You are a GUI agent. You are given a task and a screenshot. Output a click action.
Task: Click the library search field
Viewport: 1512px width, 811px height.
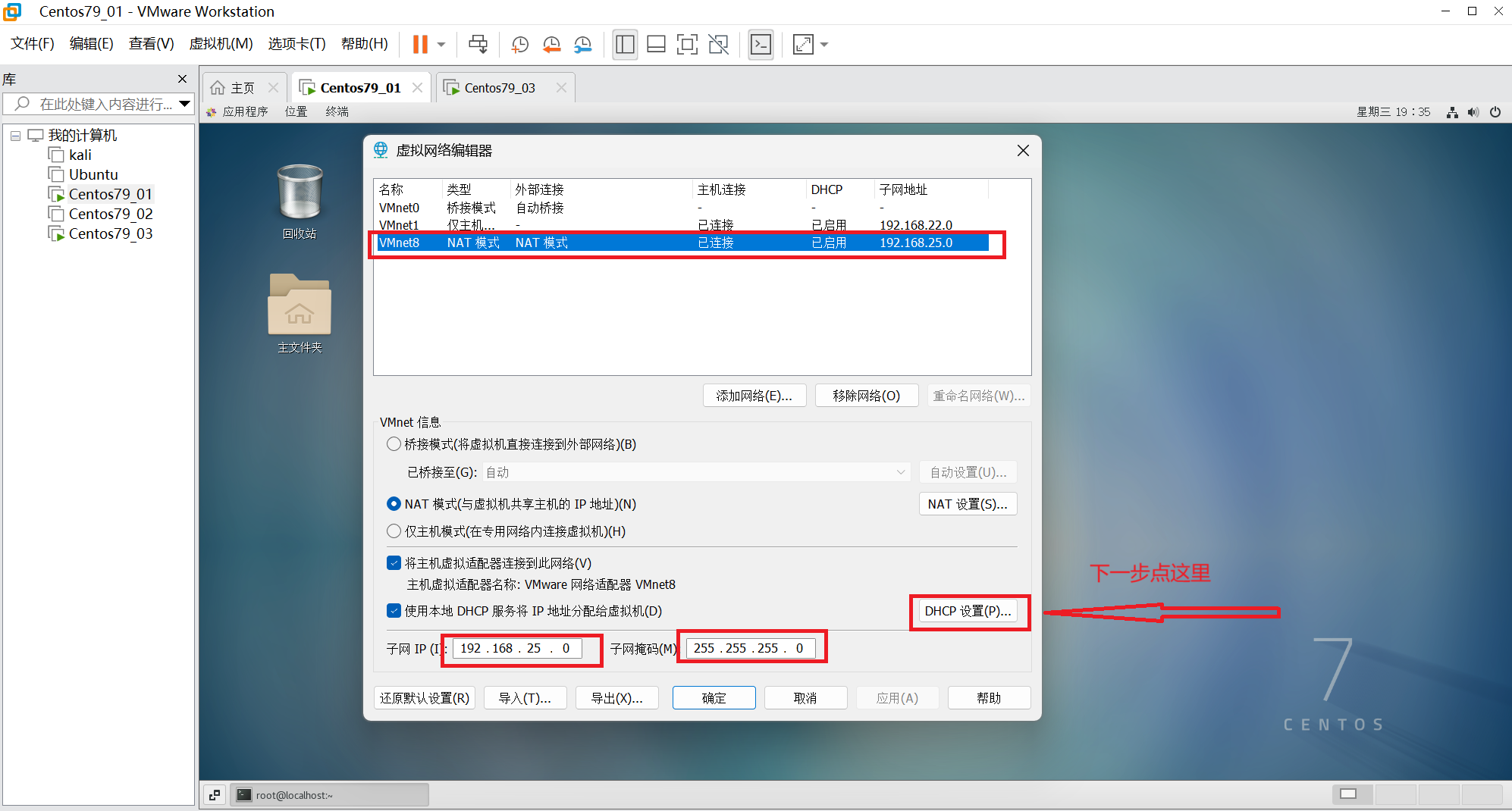tap(99, 104)
